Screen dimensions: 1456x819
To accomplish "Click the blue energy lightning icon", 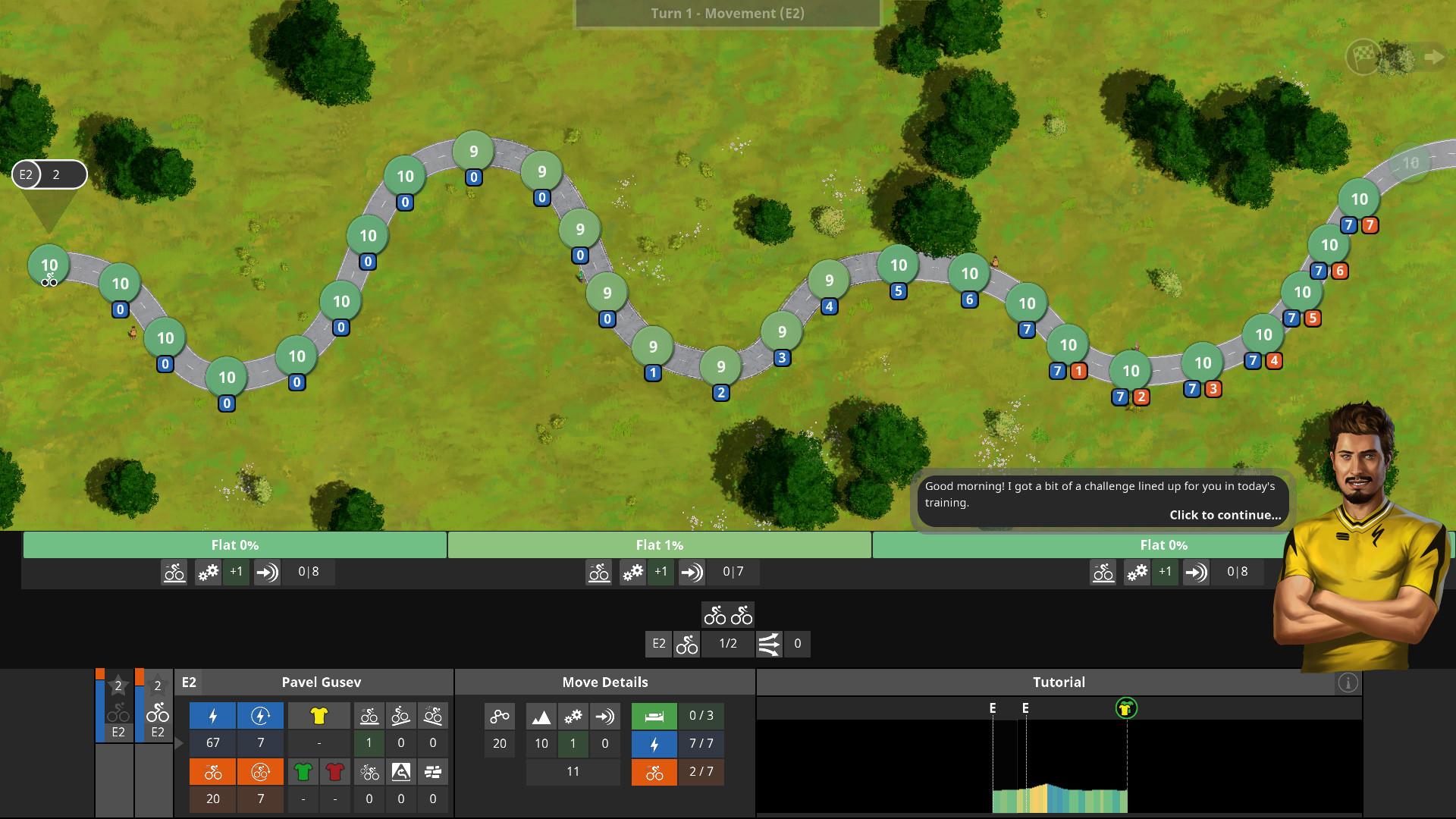I will click(212, 715).
